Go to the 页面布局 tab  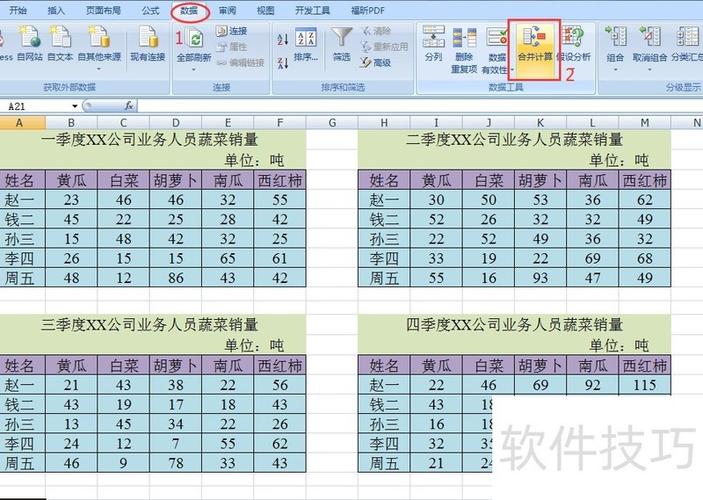pos(103,10)
